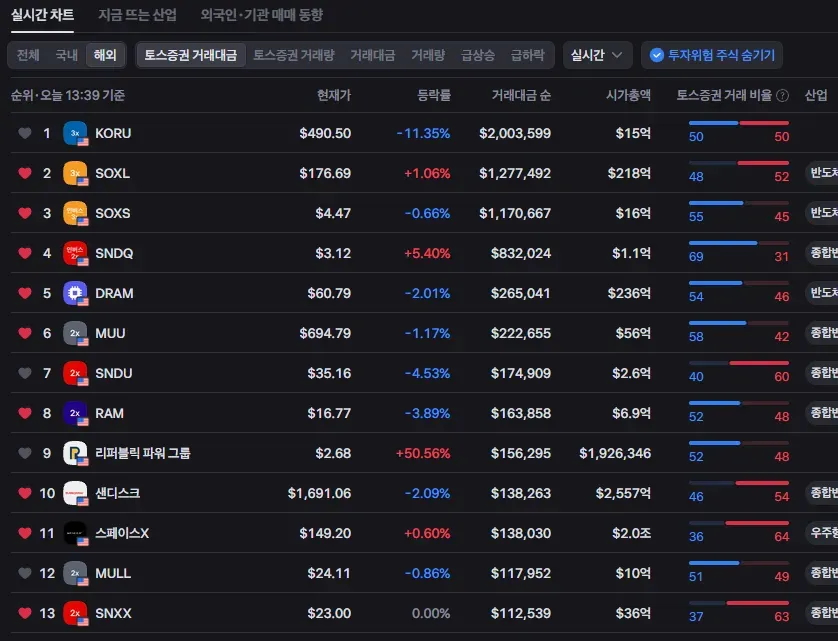
Task: Open the 실시간 period dropdown
Action: [598, 55]
